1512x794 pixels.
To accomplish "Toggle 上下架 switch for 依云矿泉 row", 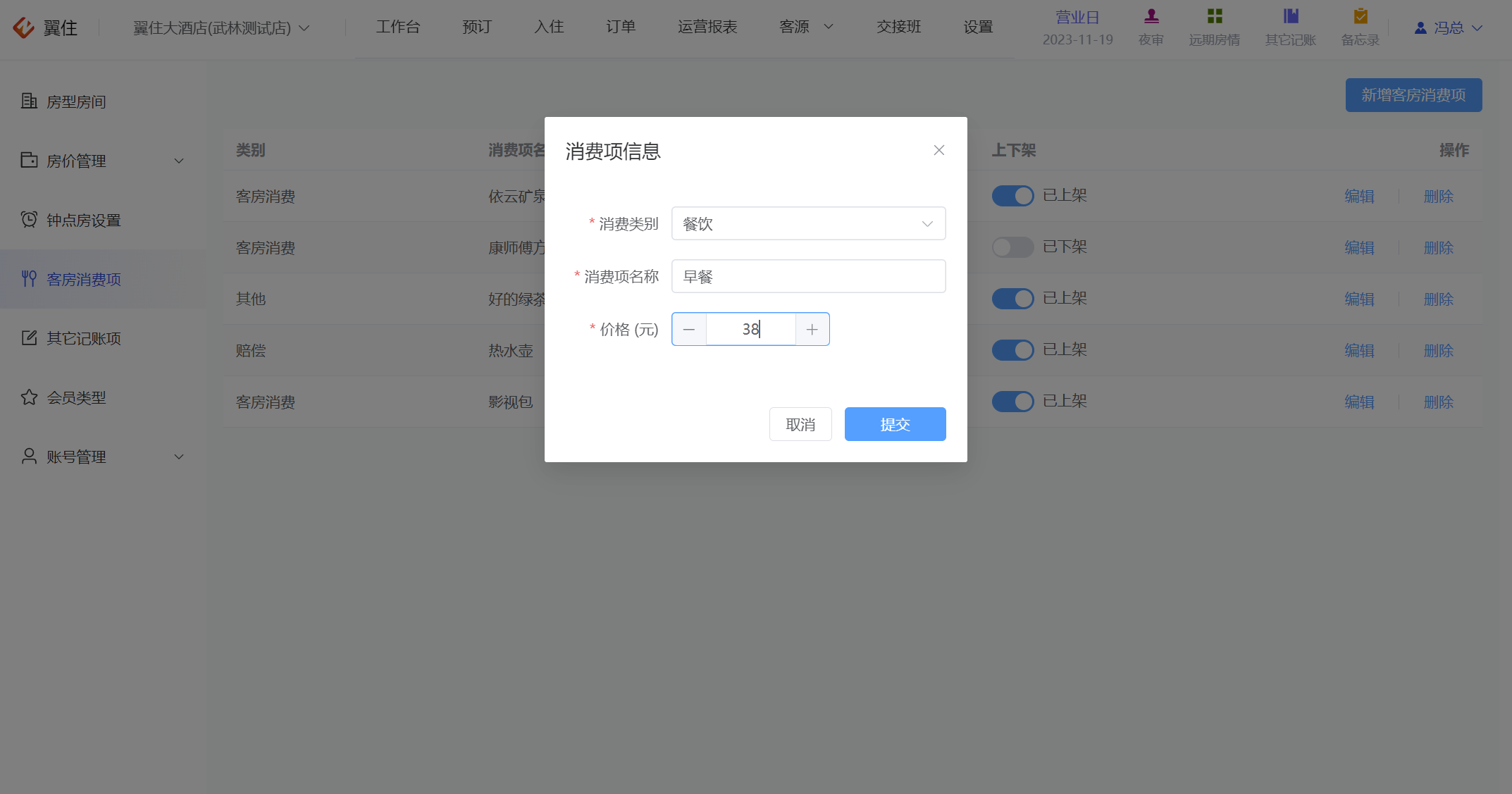I will pos(1012,195).
